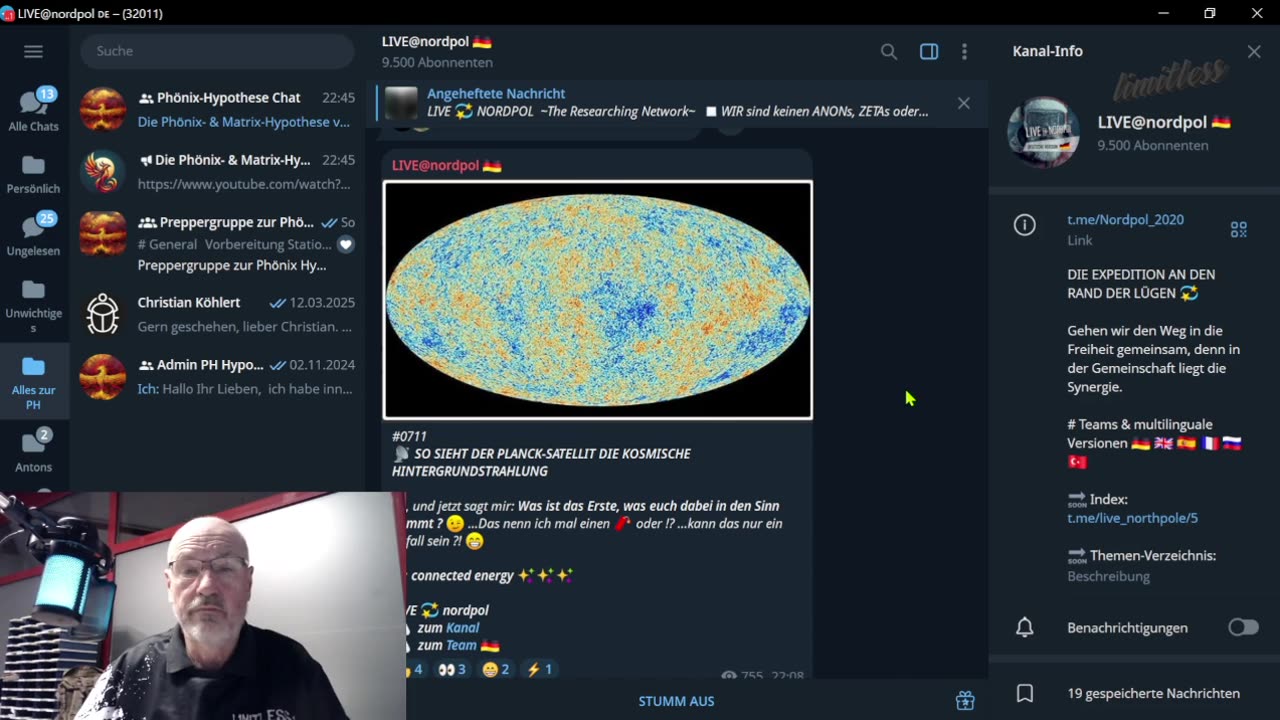Open the t.me/Nordpol_2020 link
The width and height of the screenshot is (1280, 720).
click(1125, 219)
